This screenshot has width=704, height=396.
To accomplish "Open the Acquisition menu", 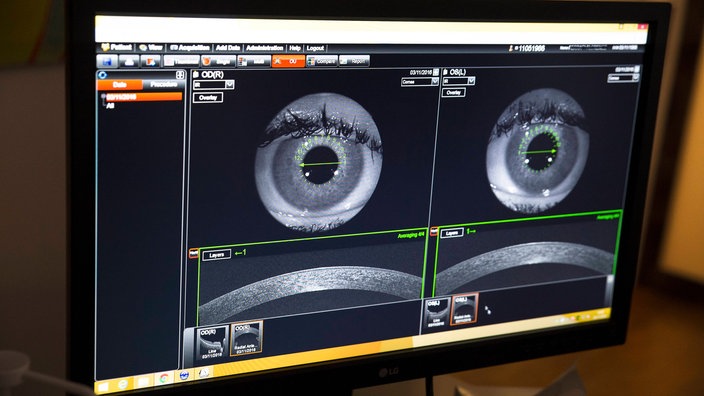I will [189, 48].
